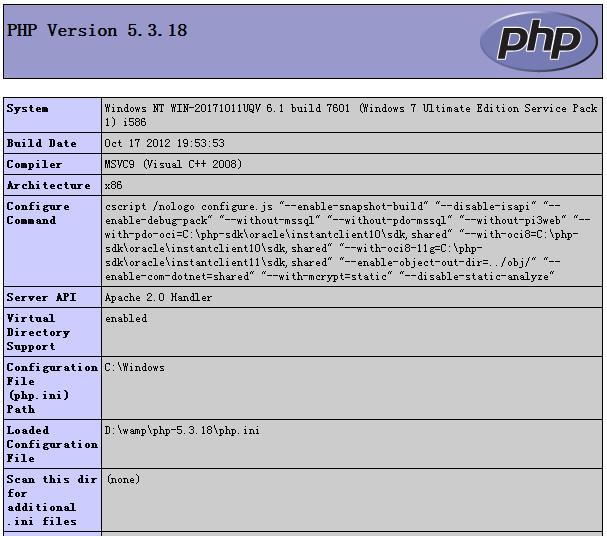Click the 'Server API' label

click(x=41, y=297)
